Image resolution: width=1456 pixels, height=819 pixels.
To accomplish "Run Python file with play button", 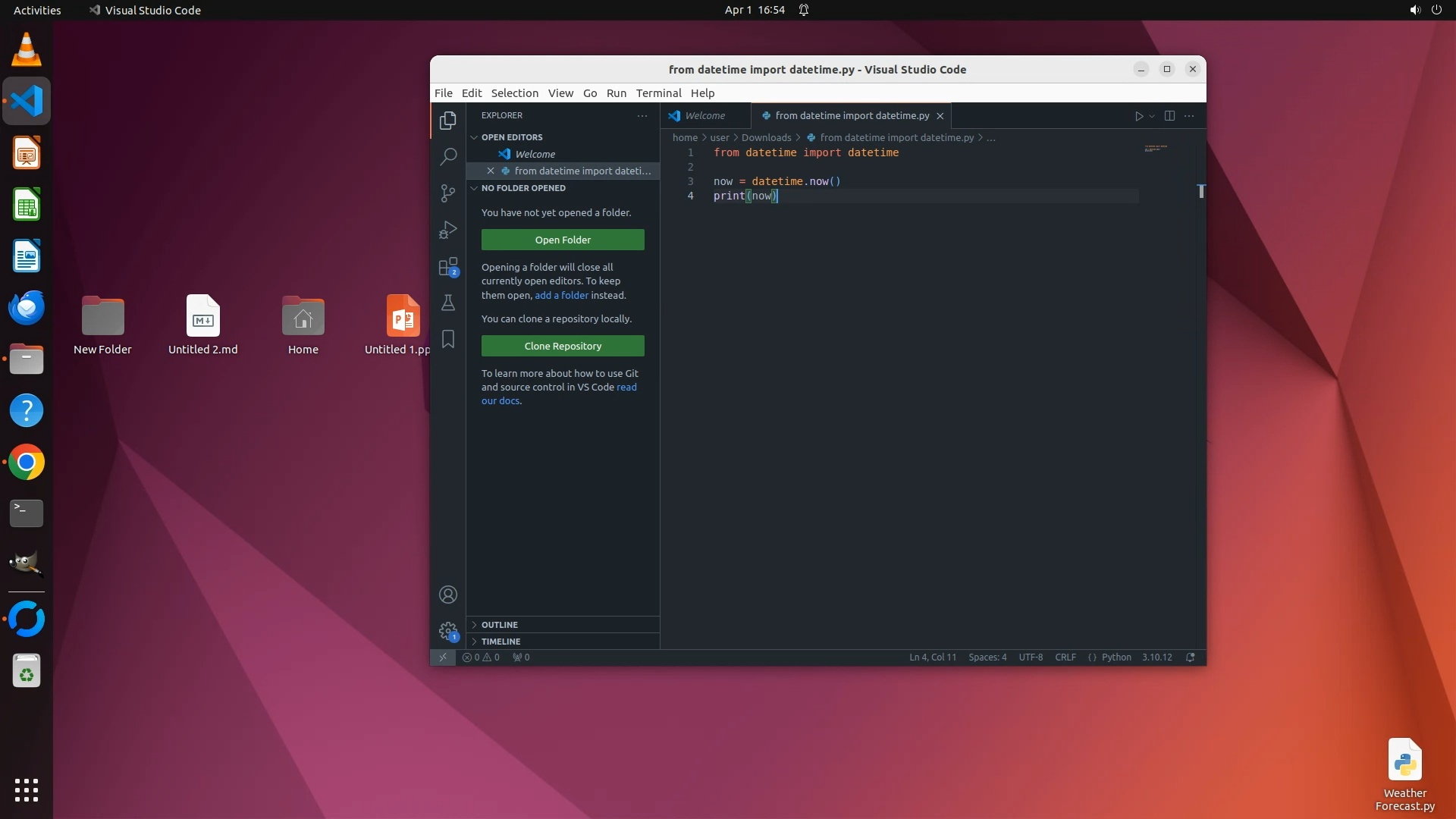I will click(1138, 116).
